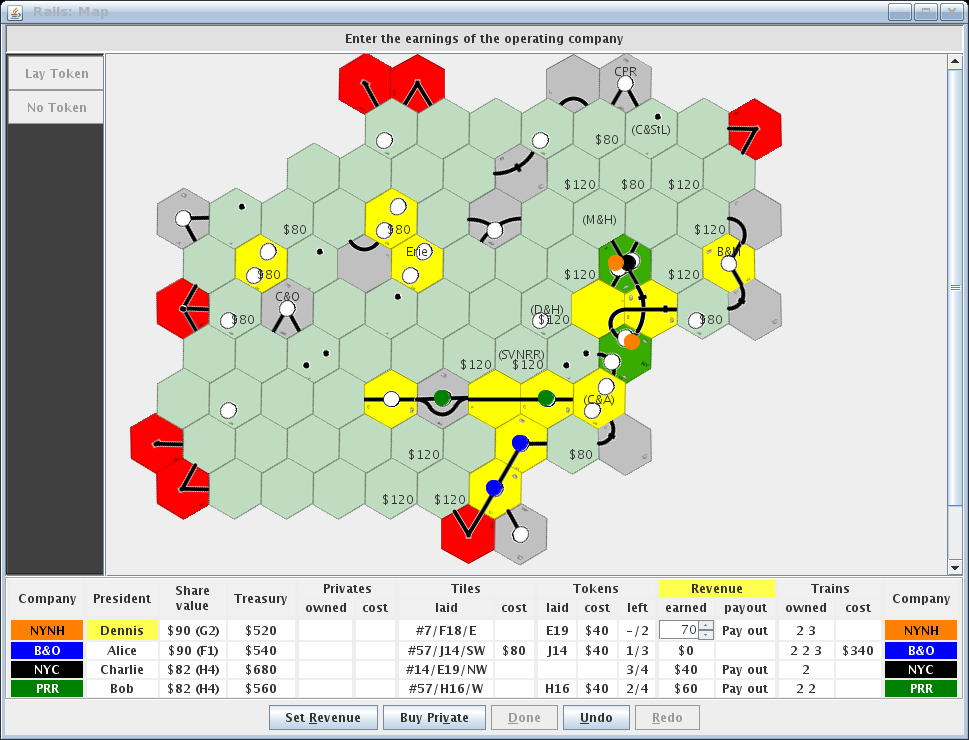
Task: Click the president name Charlie
Action: pos(122,670)
